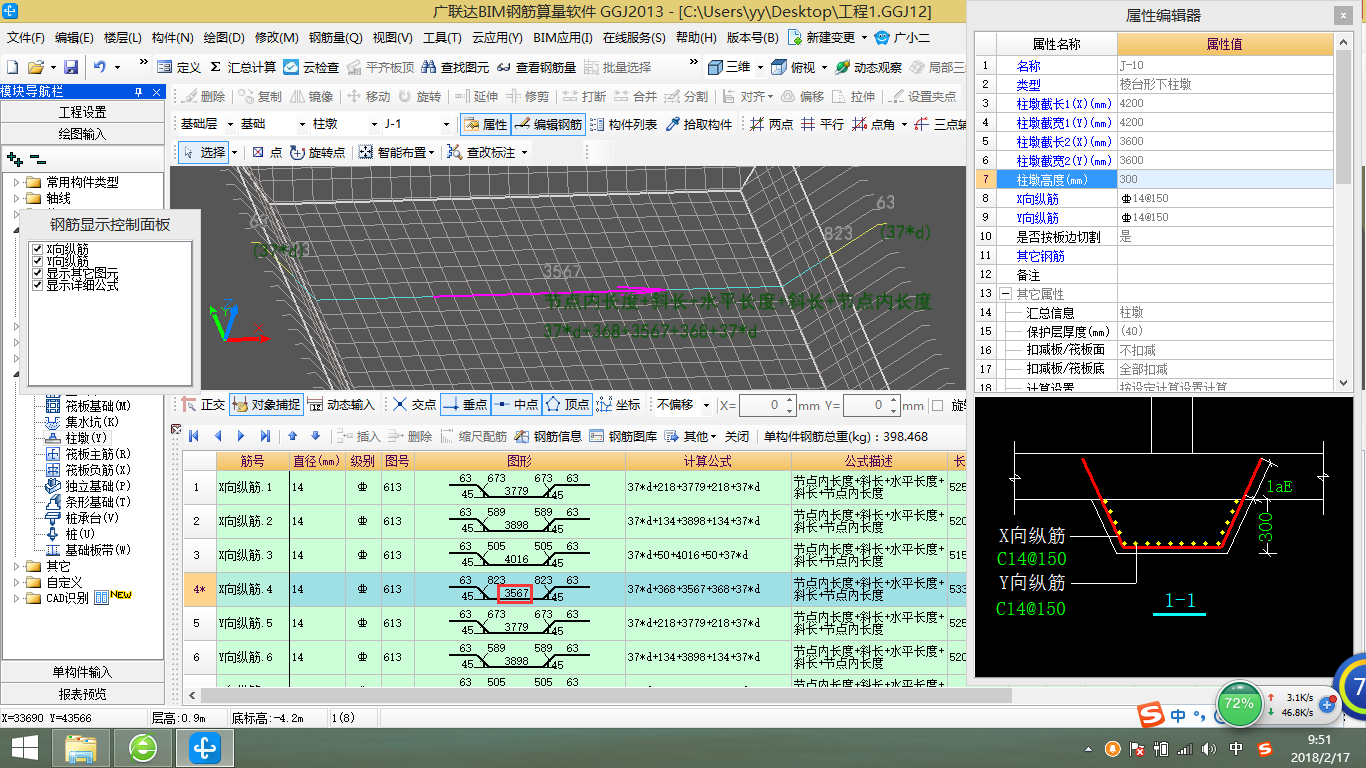Click 报表预览 button

coord(82,693)
